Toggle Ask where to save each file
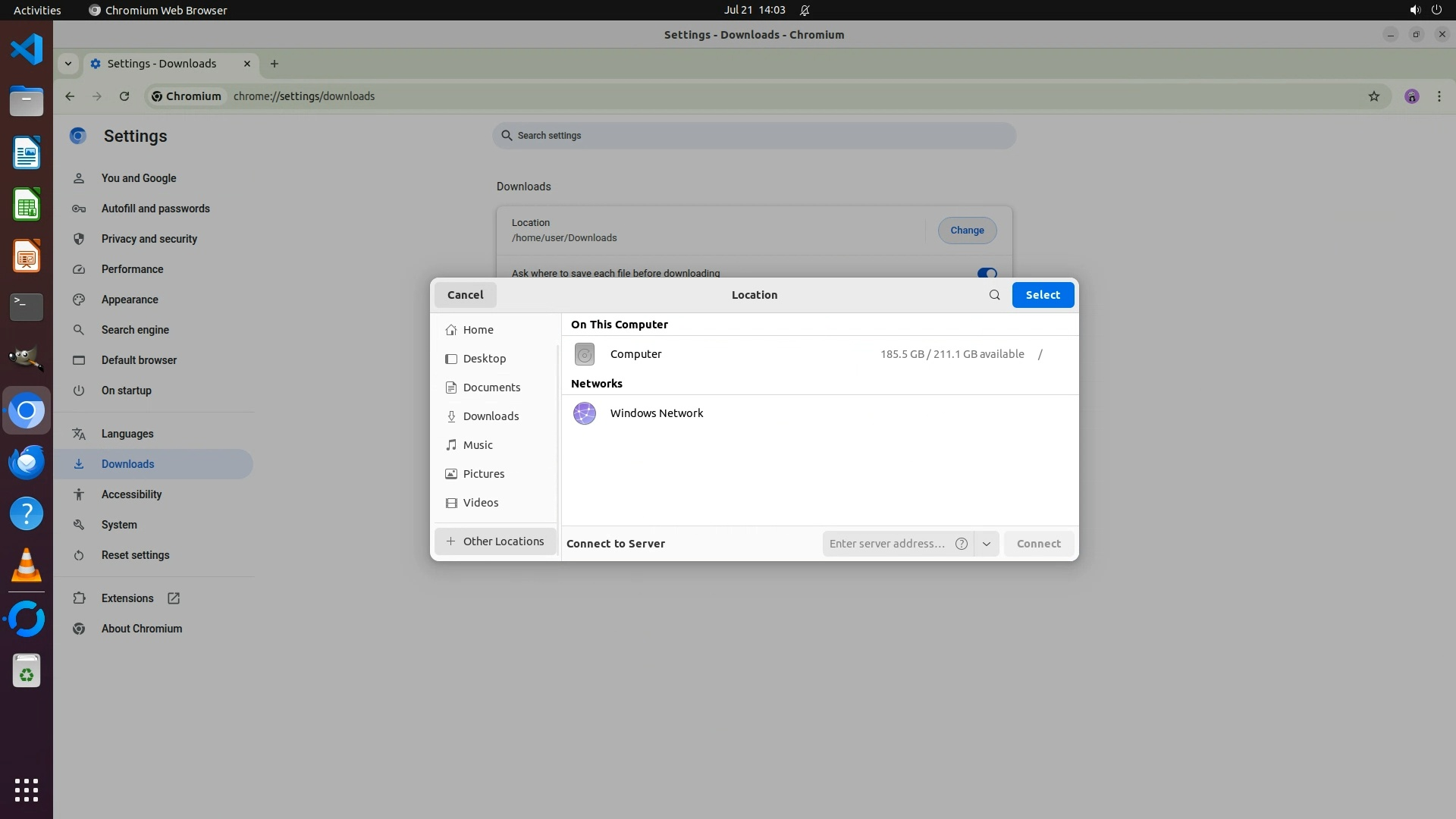The image size is (1456, 819). (x=986, y=273)
